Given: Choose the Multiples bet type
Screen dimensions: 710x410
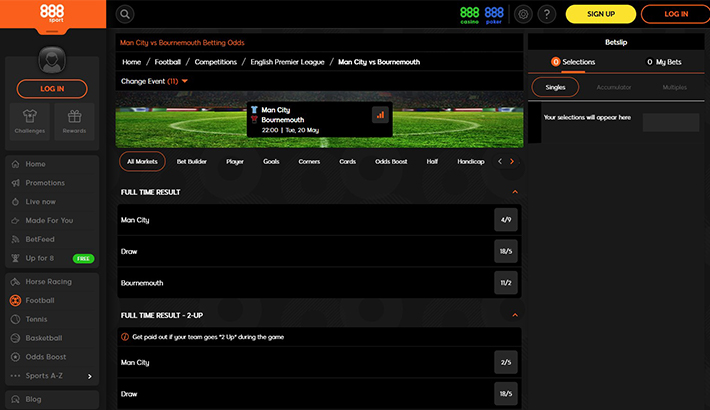Looking at the screenshot, I should coord(675,87).
